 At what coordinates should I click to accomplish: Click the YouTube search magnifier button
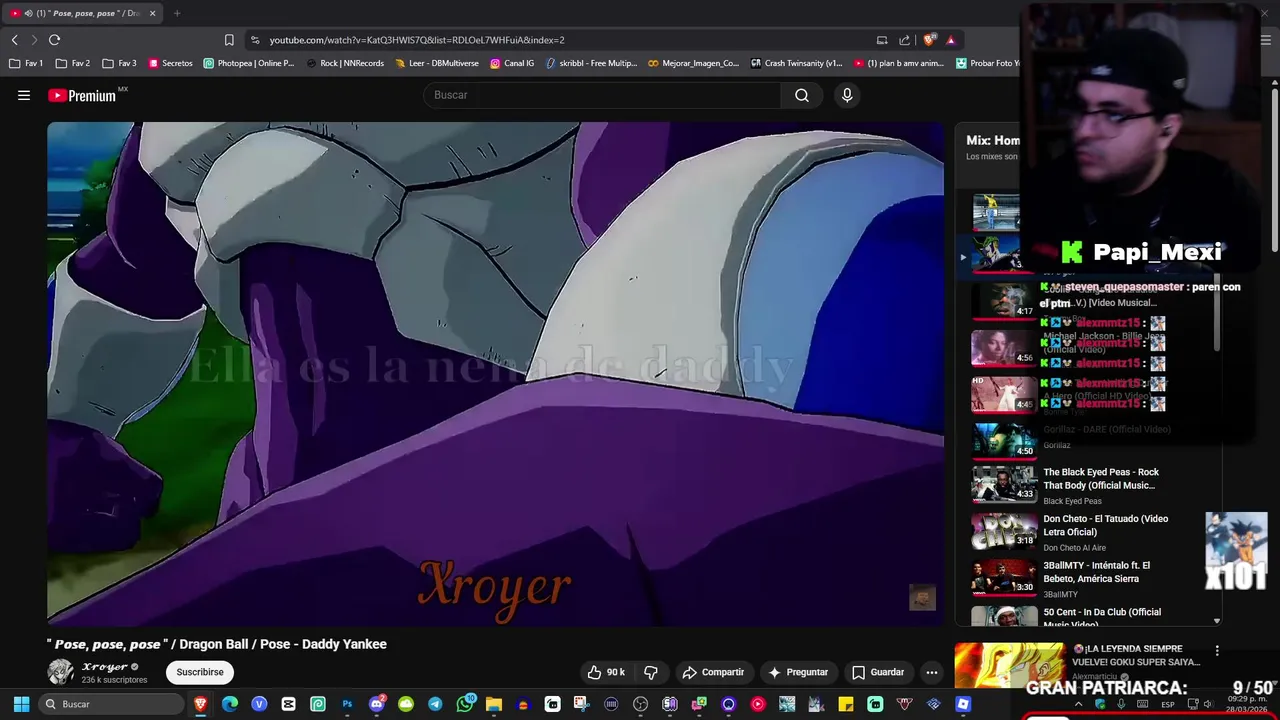802,95
